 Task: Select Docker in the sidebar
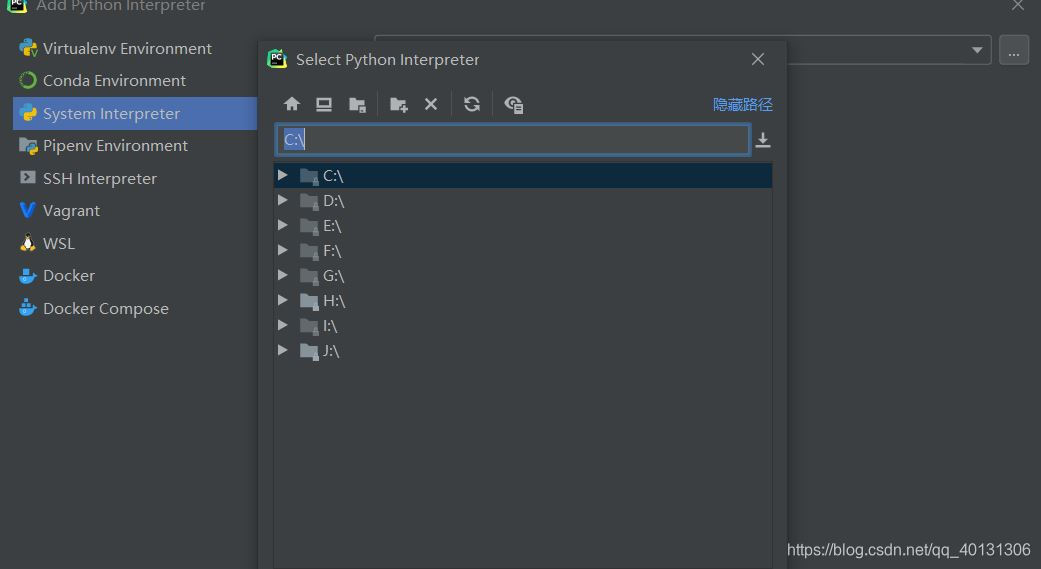pos(135,276)
